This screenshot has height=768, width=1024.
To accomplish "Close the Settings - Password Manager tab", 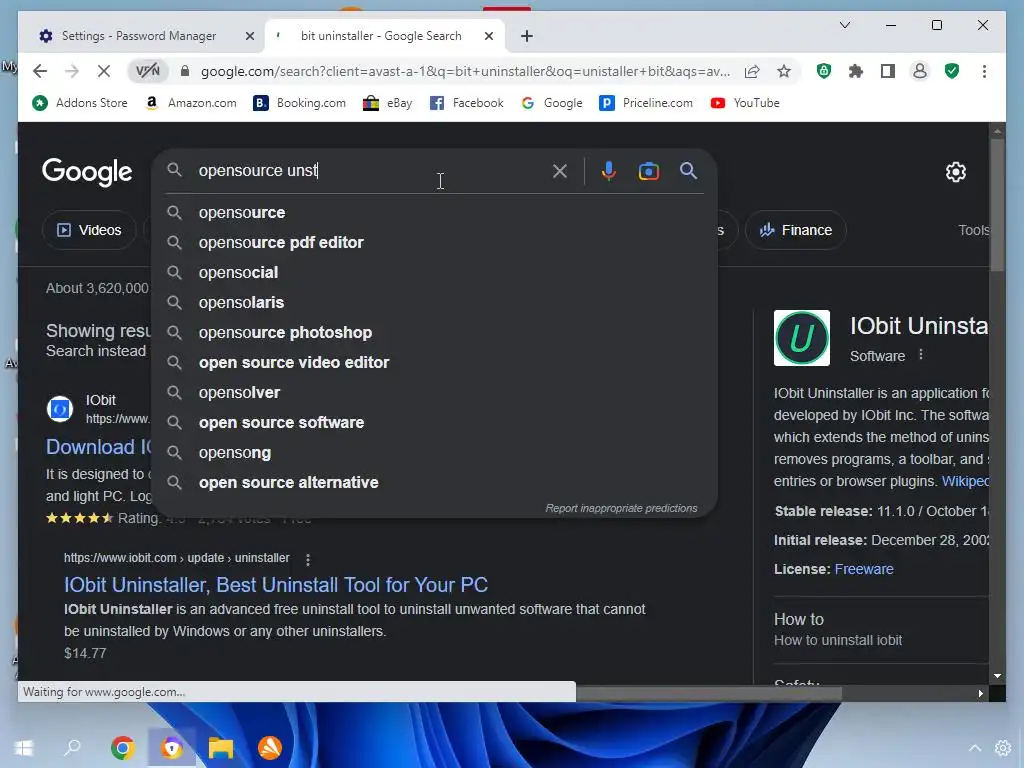I will (249, 36).
